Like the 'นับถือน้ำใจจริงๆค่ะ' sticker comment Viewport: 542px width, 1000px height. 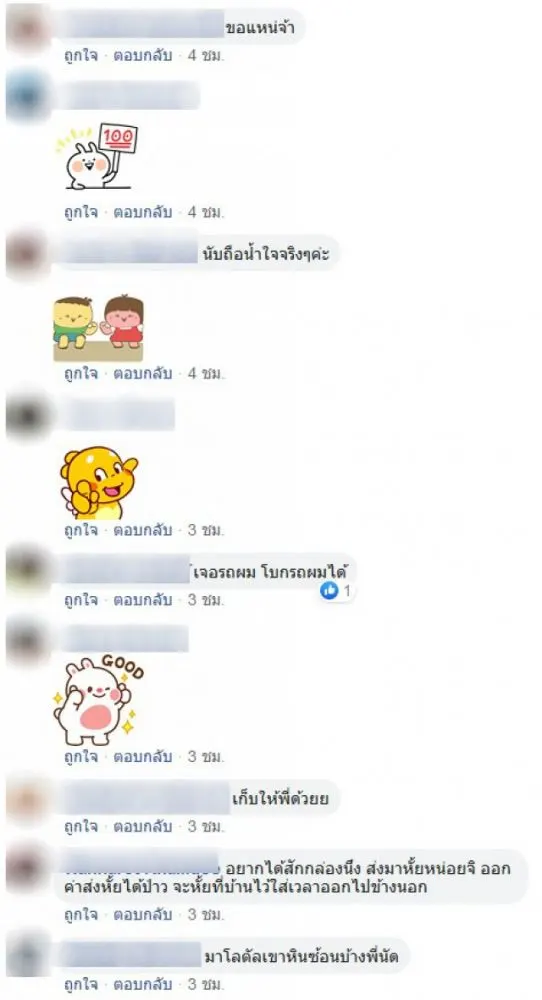click(x=81, y=374)
